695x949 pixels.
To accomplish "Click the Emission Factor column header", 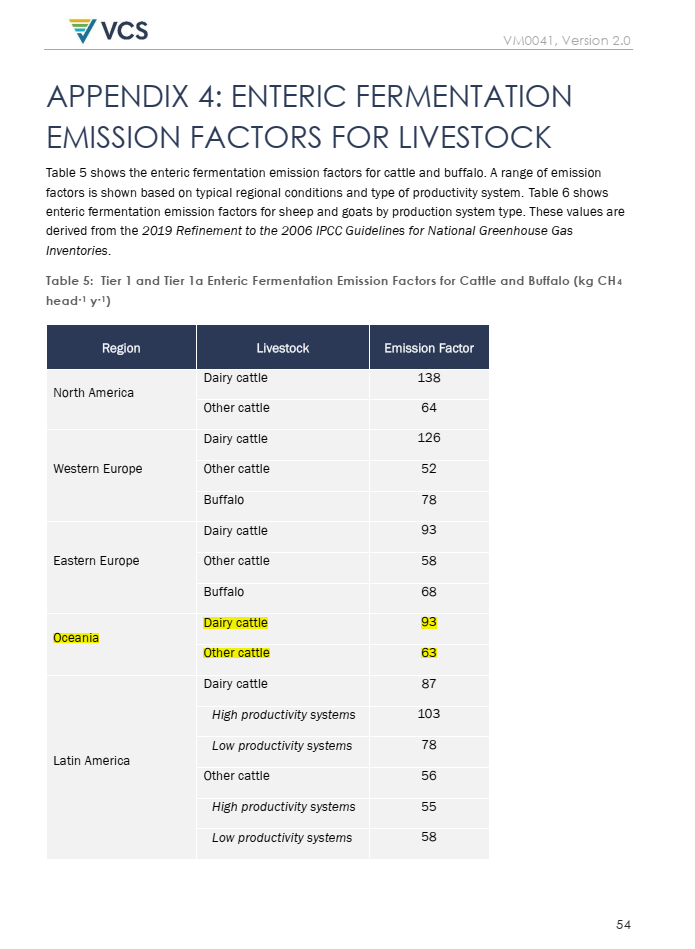I will pos(429,348).
